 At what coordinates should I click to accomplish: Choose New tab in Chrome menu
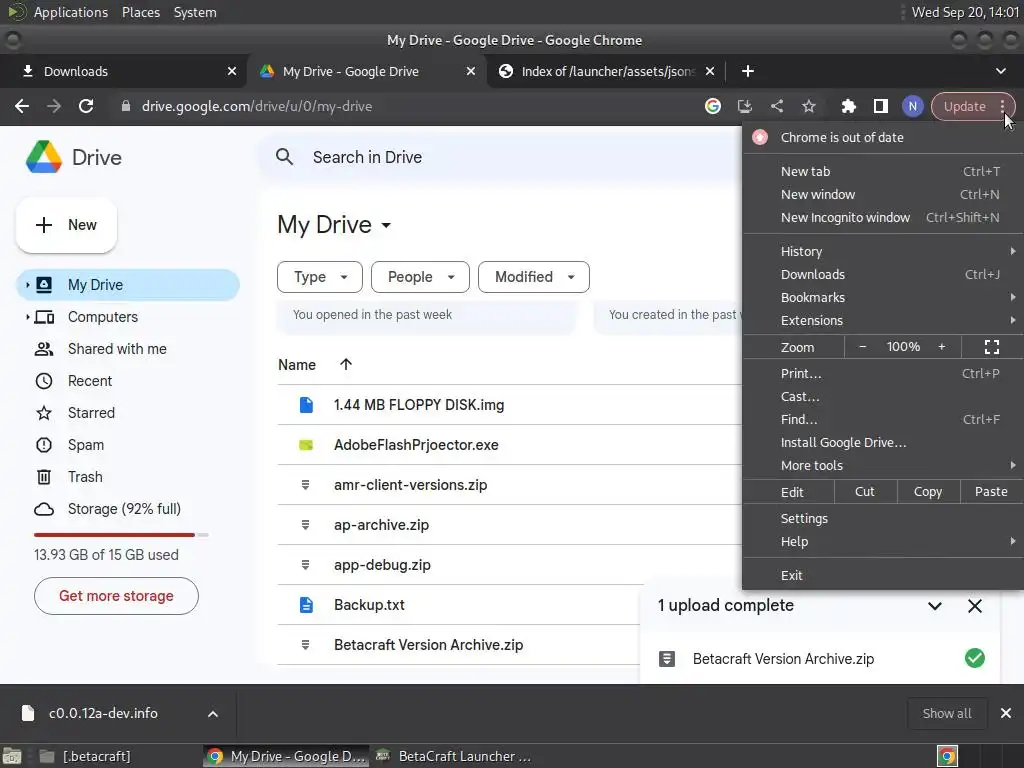[x=883, y=171]
